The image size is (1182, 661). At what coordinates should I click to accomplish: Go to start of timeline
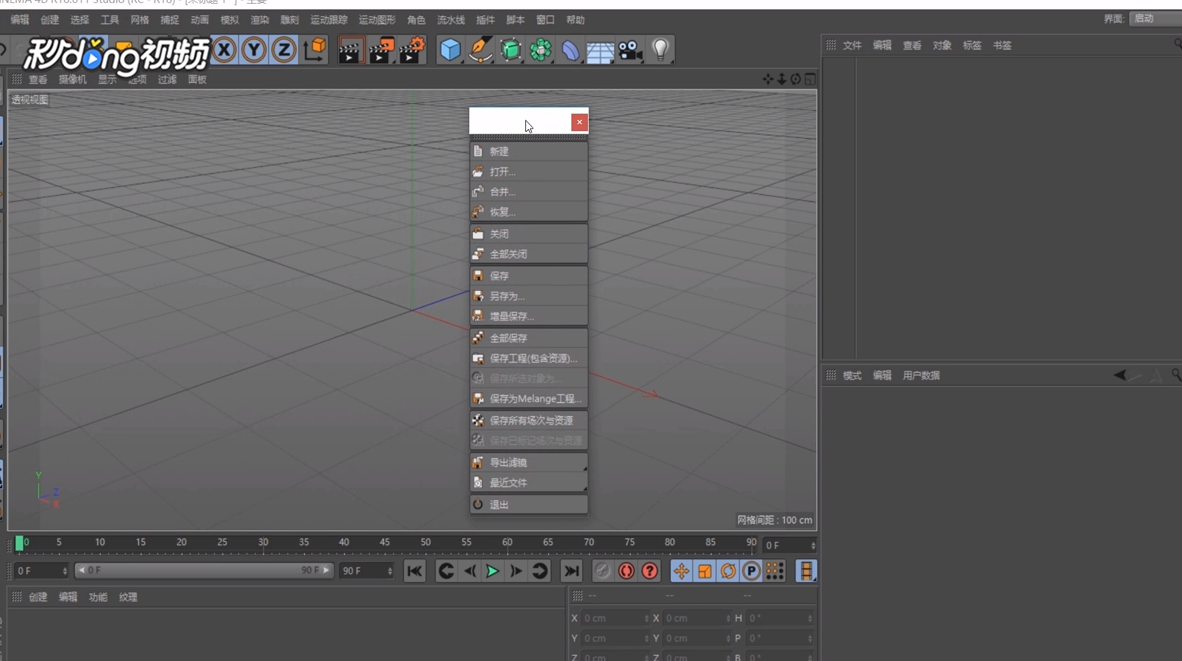[x=415, y=571]
